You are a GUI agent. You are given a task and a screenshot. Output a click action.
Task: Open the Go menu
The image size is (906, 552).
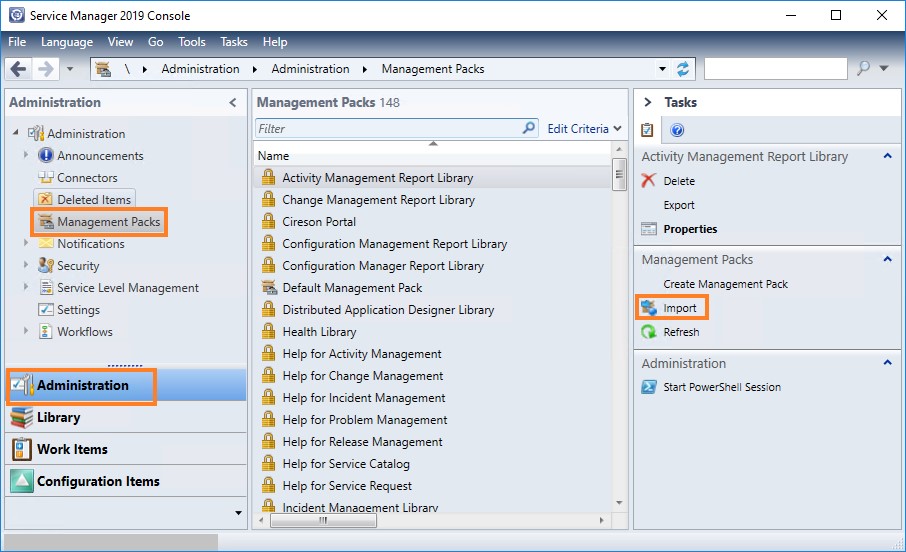click(155, 42)
